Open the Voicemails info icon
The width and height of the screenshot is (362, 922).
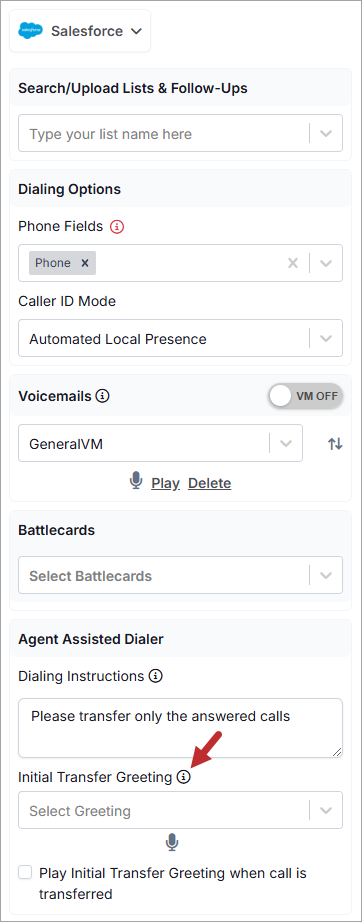tap(102, 396)
